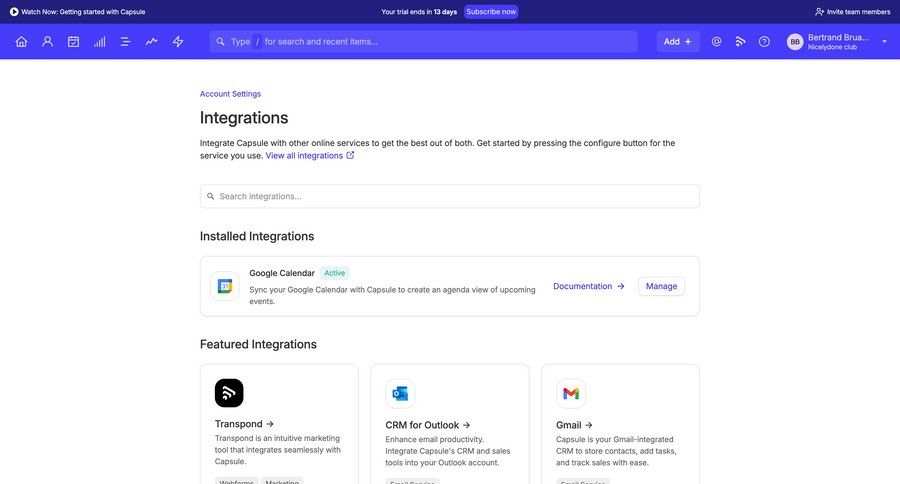Screen dimensions: 900x484
Task: Go to the Home dashboard icon
Action: coord(21,42)
